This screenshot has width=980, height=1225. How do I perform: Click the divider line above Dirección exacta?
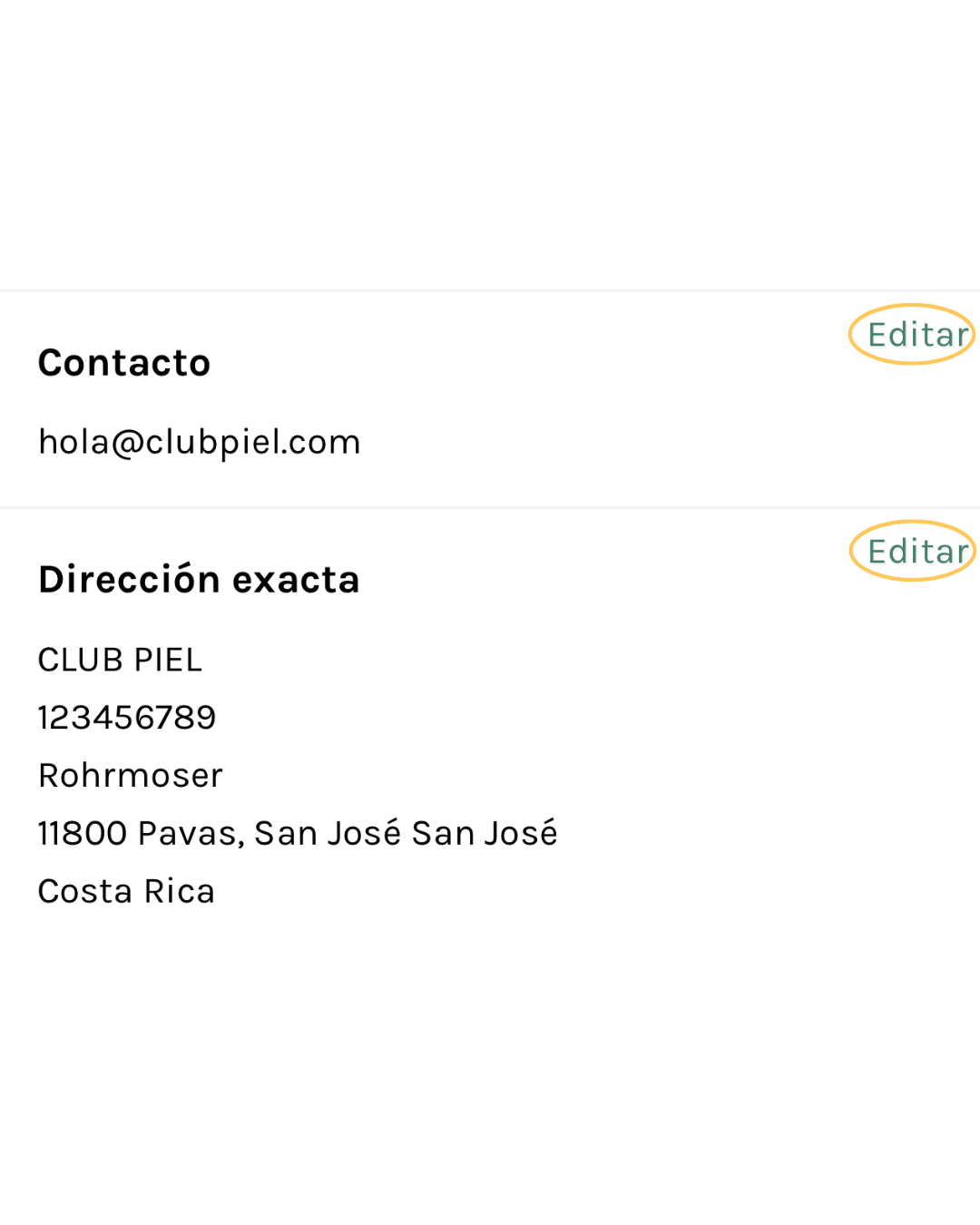click(x=490, y=508)
